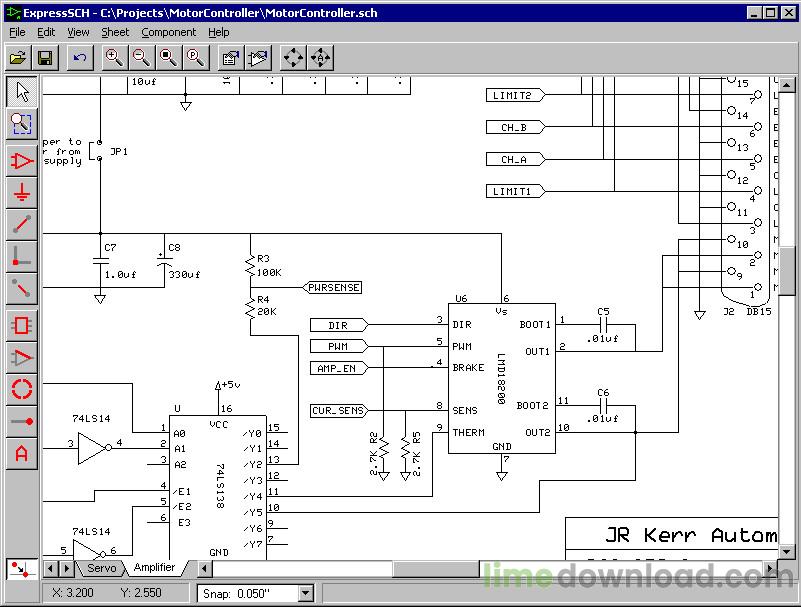Click the zoom out magnifier icon
Screen dimensions: 801x607
coord(140,58)
